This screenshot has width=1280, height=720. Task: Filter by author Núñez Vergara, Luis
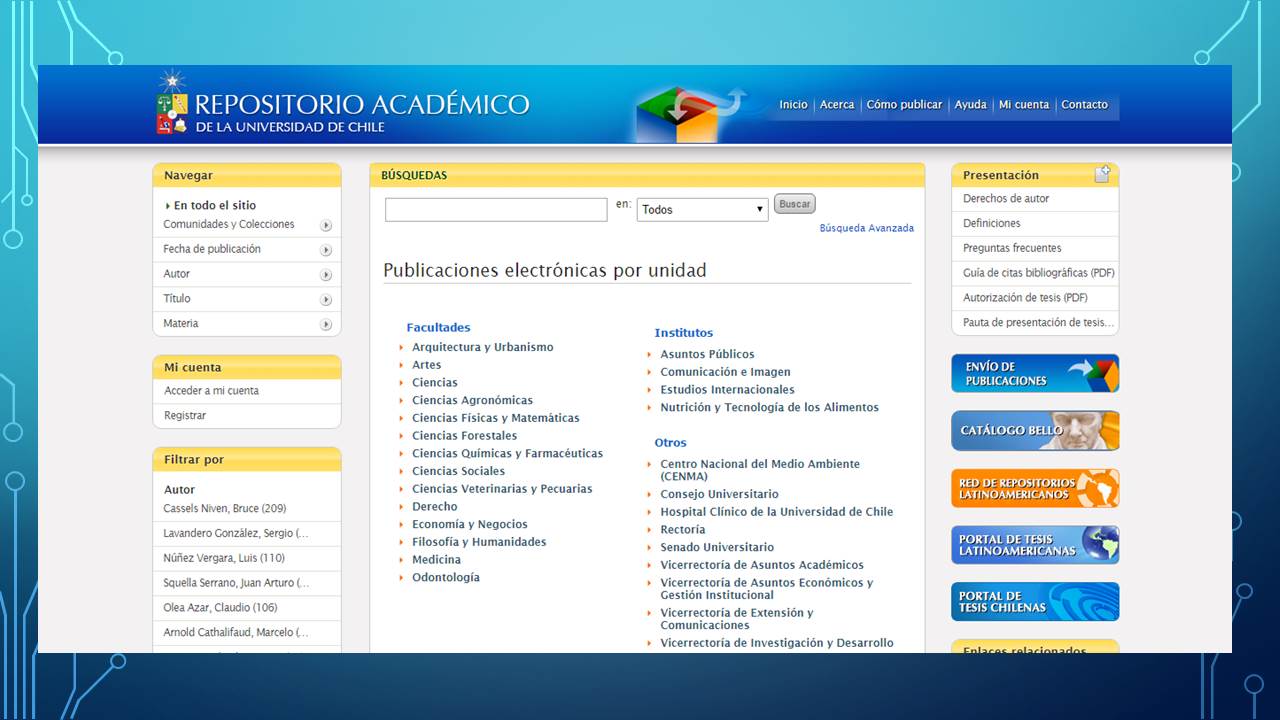point(224,559)
